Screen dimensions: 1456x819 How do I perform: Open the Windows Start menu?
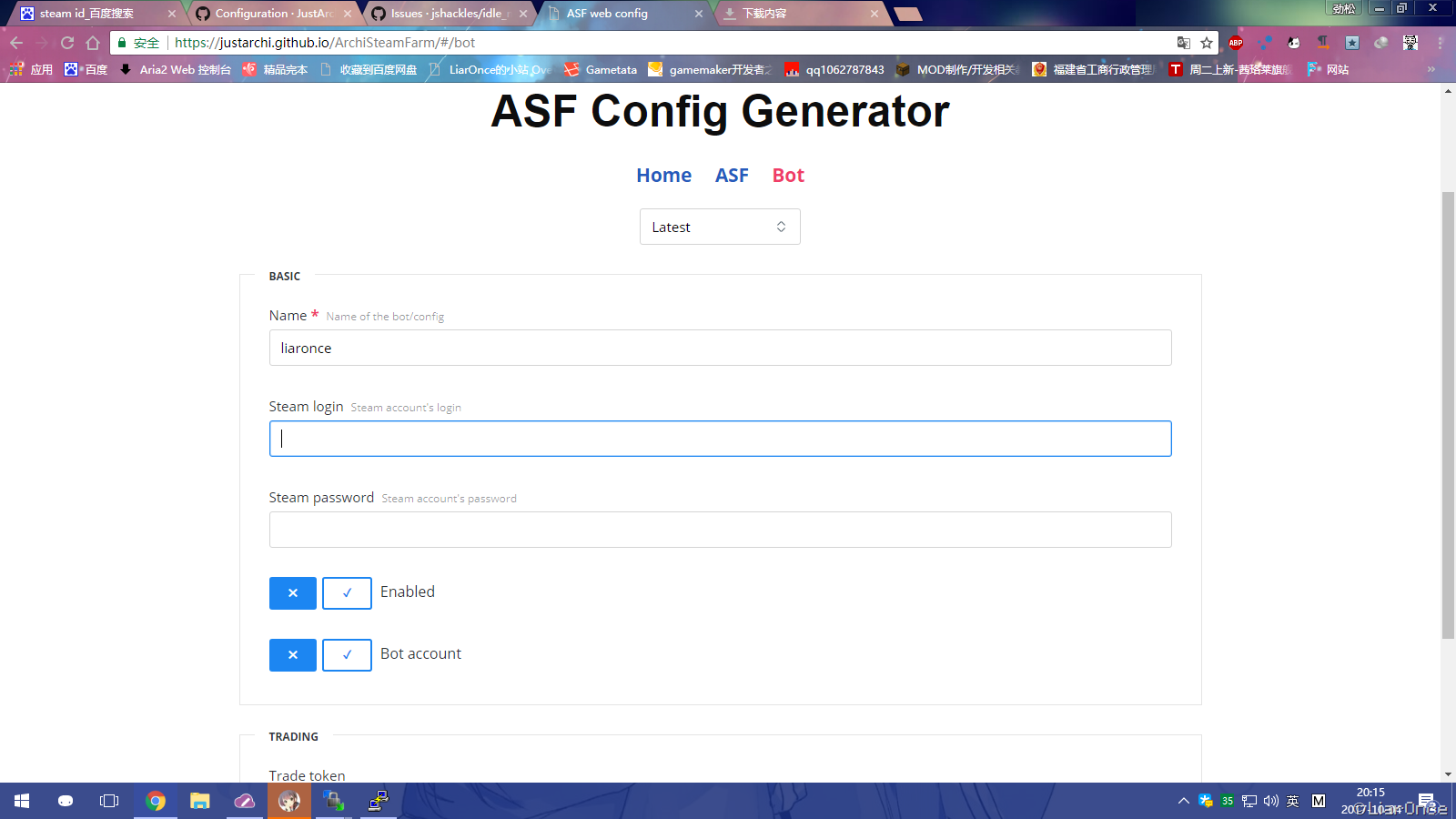pyautogui.click(x=22, y=801)
